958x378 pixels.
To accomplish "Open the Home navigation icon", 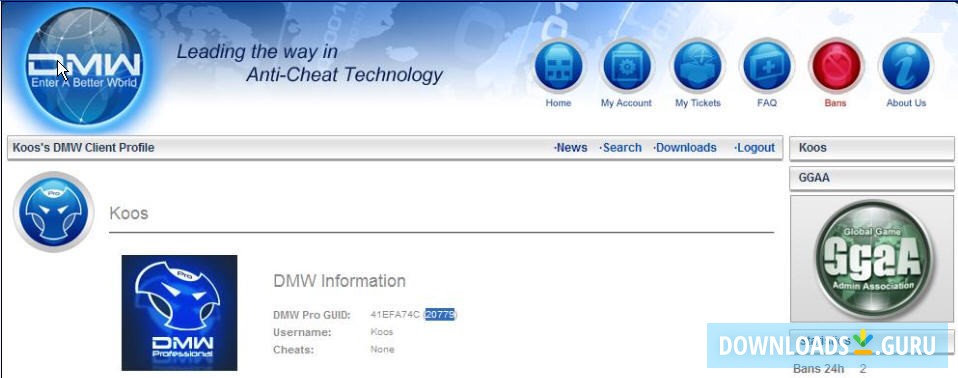I will coord(558,66).
